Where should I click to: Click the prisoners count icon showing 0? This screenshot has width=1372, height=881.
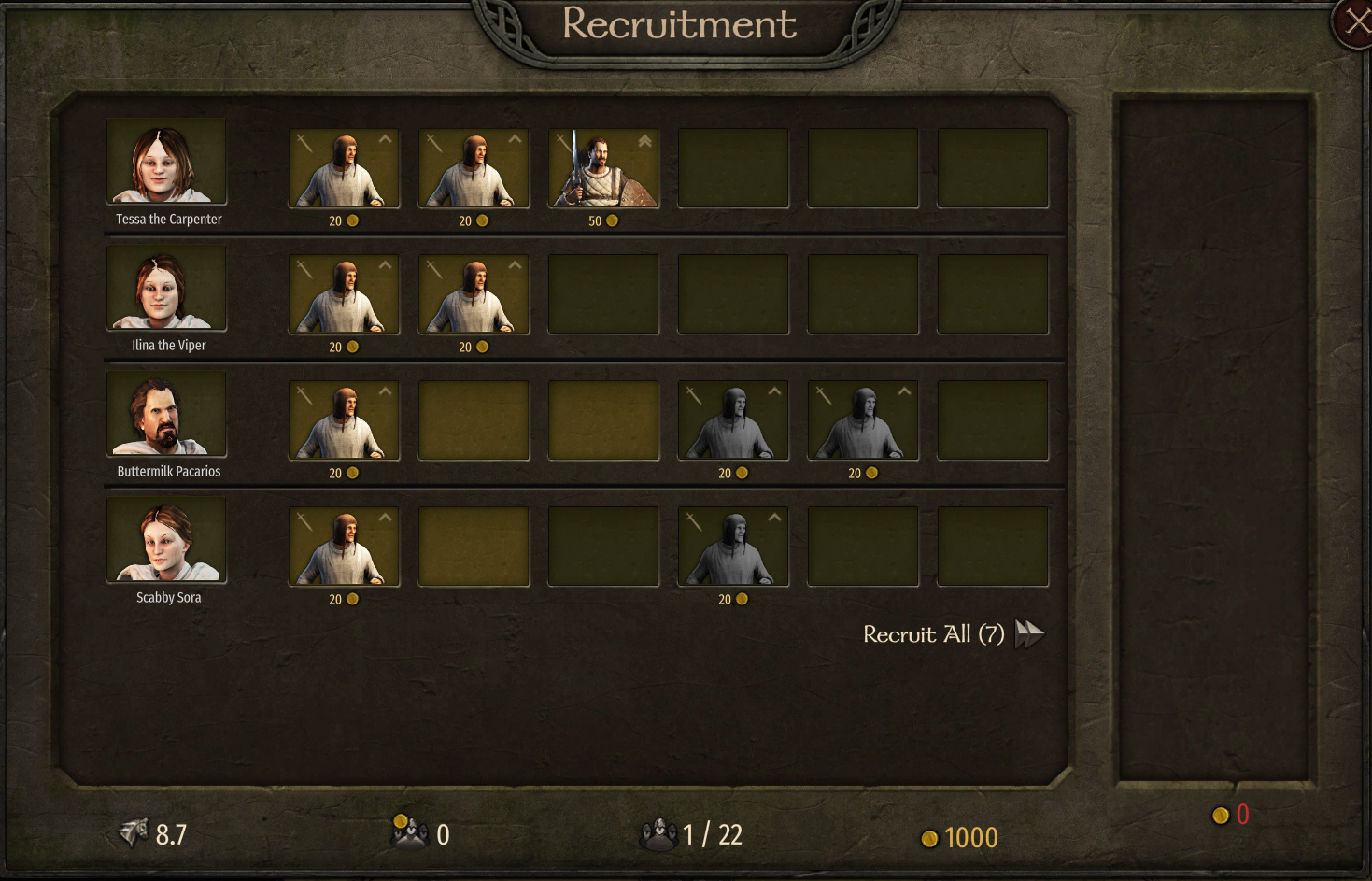[x=409, y=831]
